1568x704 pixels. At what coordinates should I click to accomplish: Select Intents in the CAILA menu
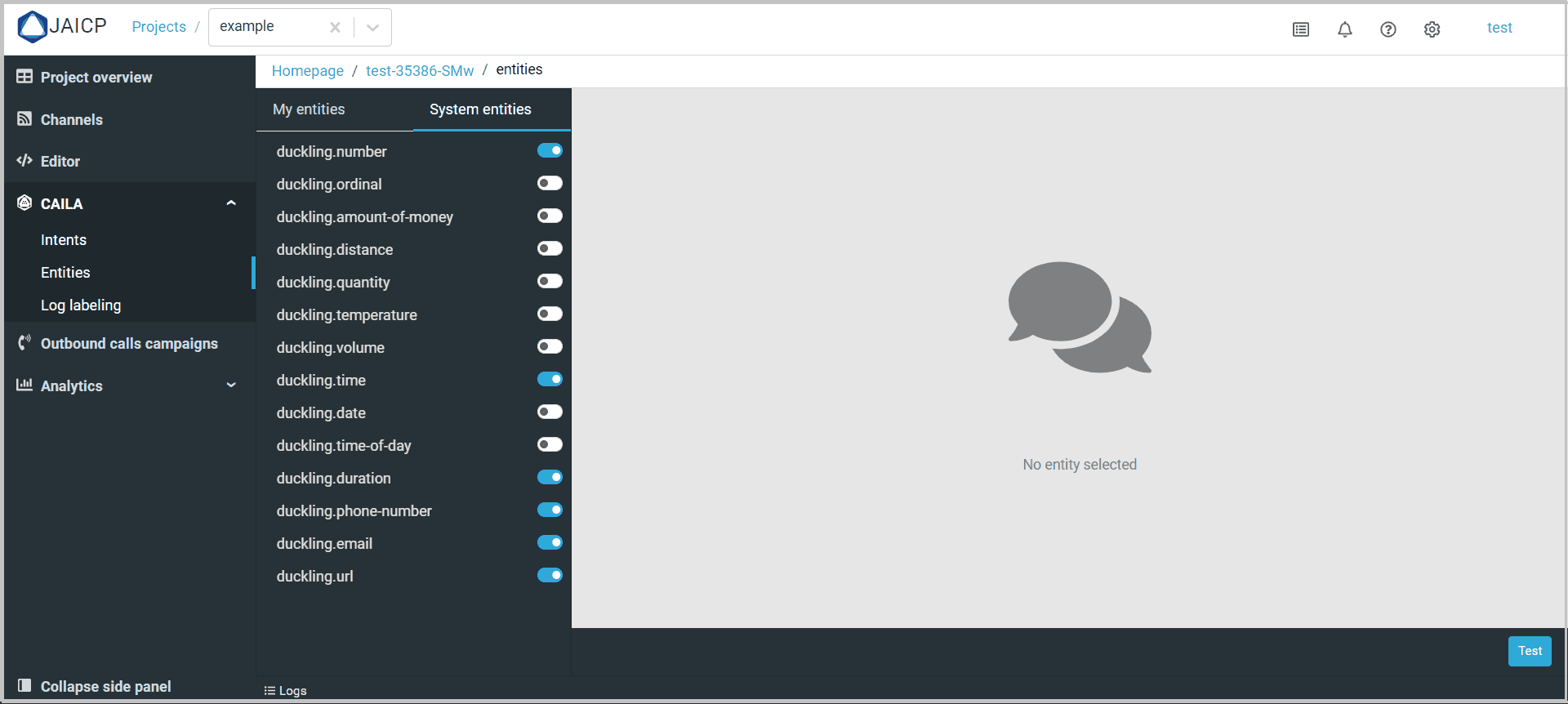tap(64, 240)
